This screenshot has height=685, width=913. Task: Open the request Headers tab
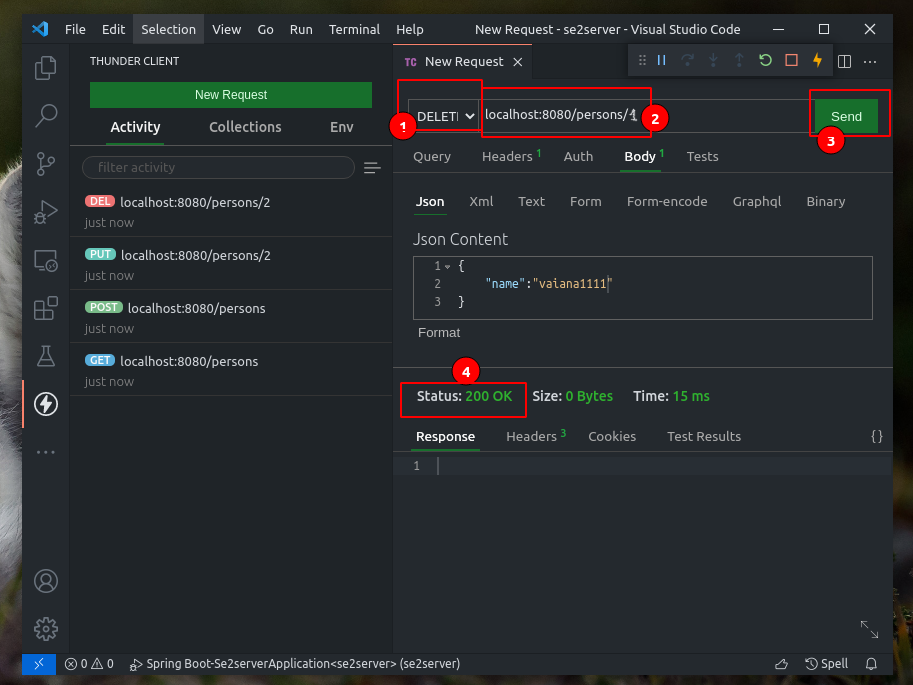(x=511, y=156)
